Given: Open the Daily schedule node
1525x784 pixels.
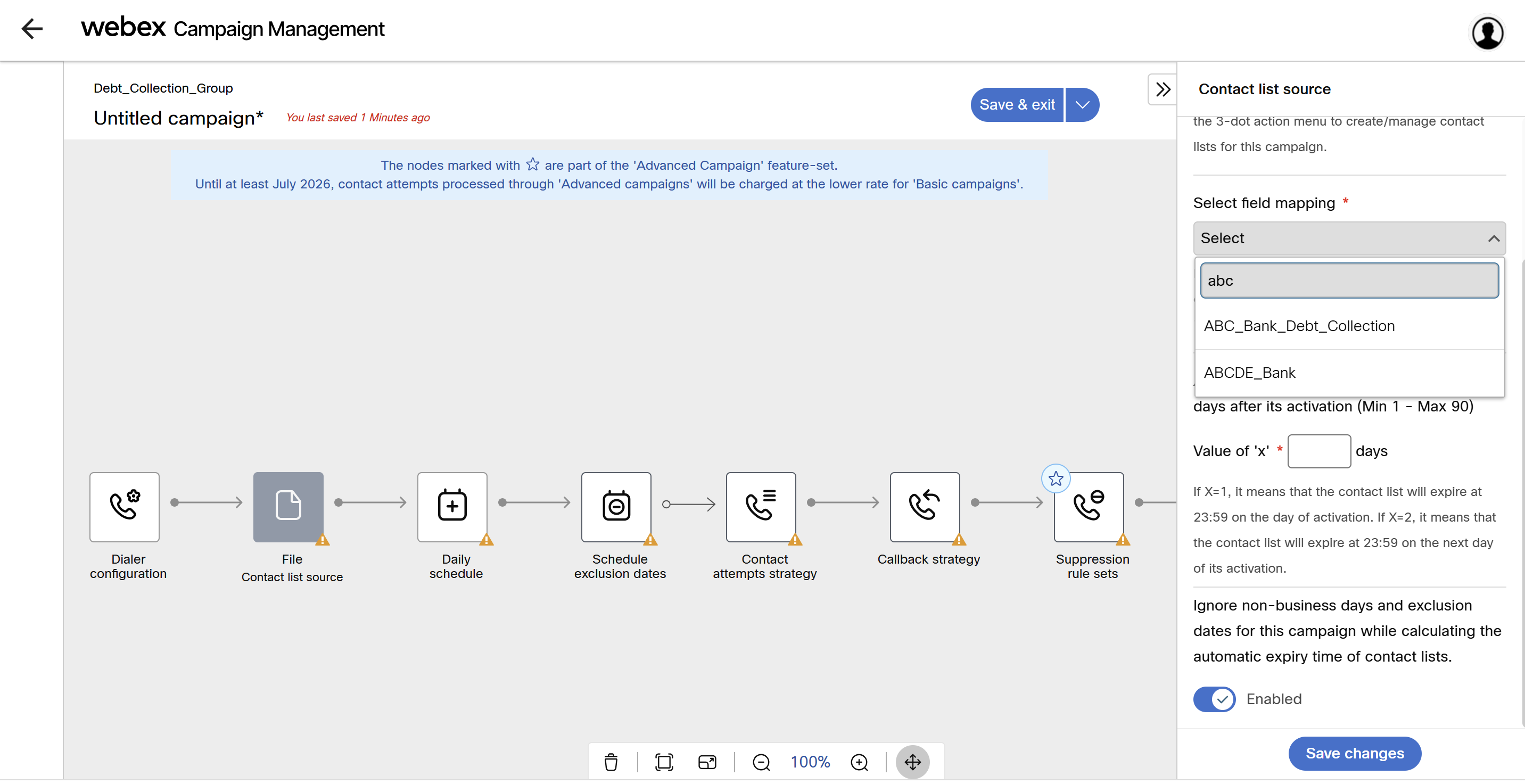Looking at the screenshot, I should pos(452,506).
